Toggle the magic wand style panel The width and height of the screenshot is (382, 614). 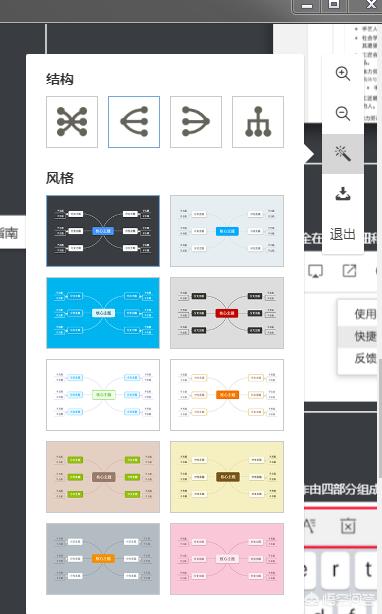[x=343, y=154]
